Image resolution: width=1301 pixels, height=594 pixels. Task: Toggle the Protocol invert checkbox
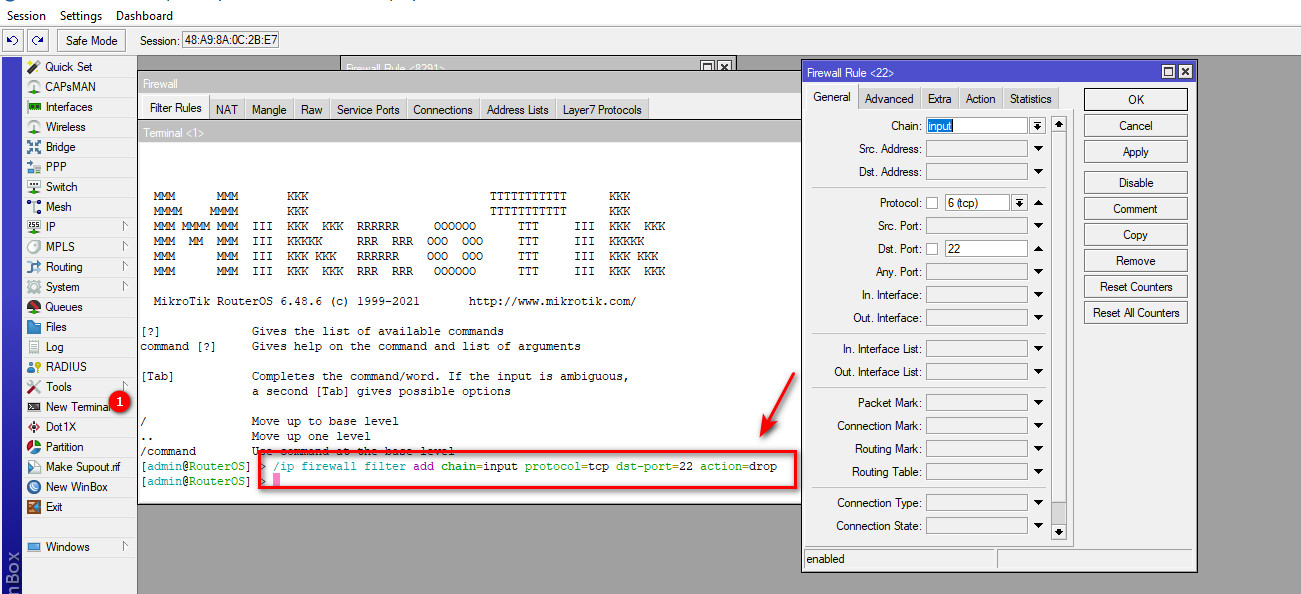932,203
